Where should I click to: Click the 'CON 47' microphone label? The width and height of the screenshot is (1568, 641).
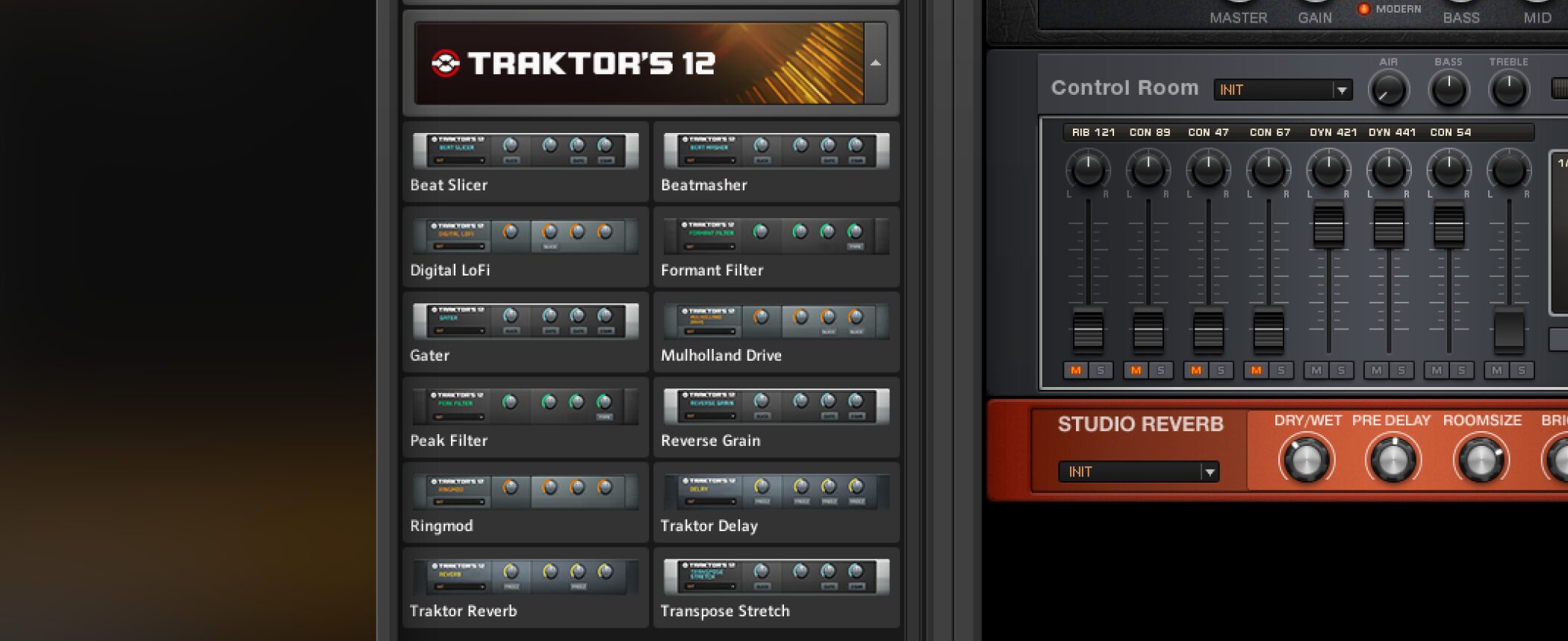click(1208, 132)
